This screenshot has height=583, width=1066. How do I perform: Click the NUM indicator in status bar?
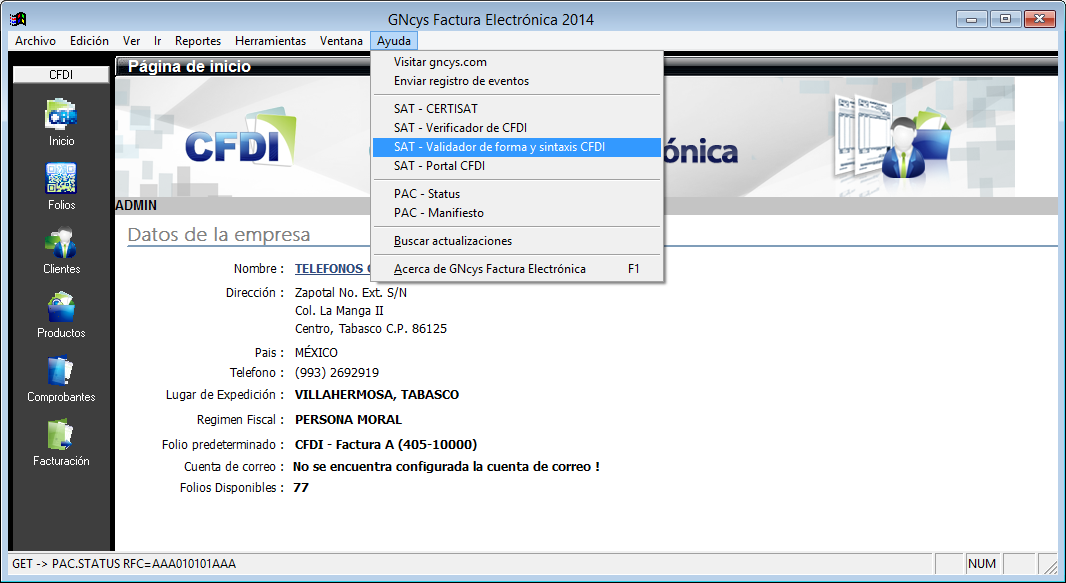982,564
